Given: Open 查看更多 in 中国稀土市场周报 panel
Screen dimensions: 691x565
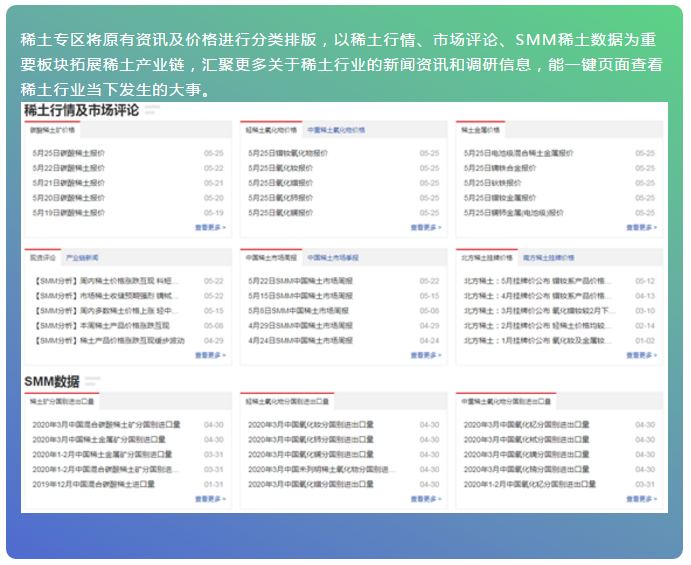Looking at the screenshot, I should (426, 355).
